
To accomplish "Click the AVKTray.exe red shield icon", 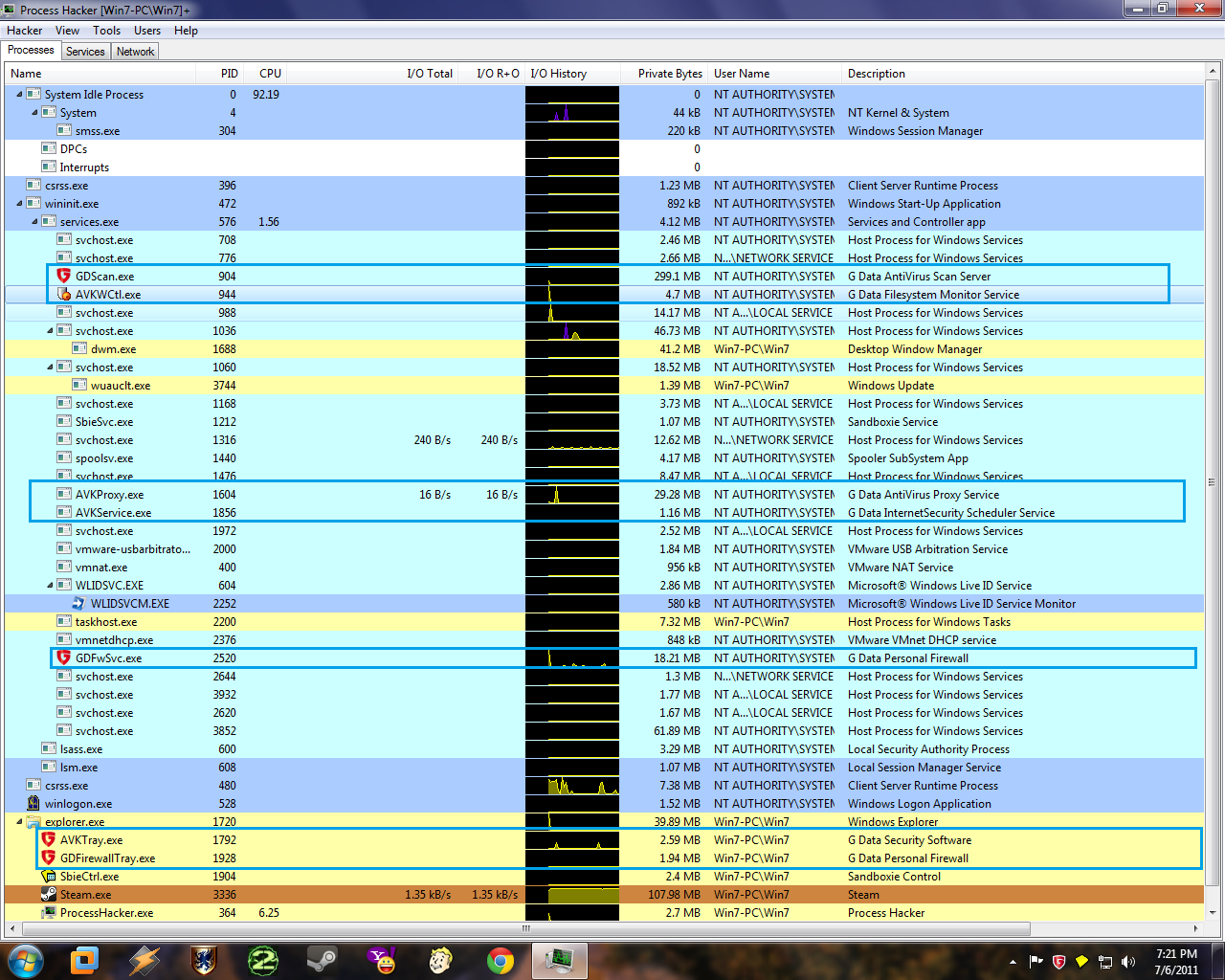I will [49, 839].
